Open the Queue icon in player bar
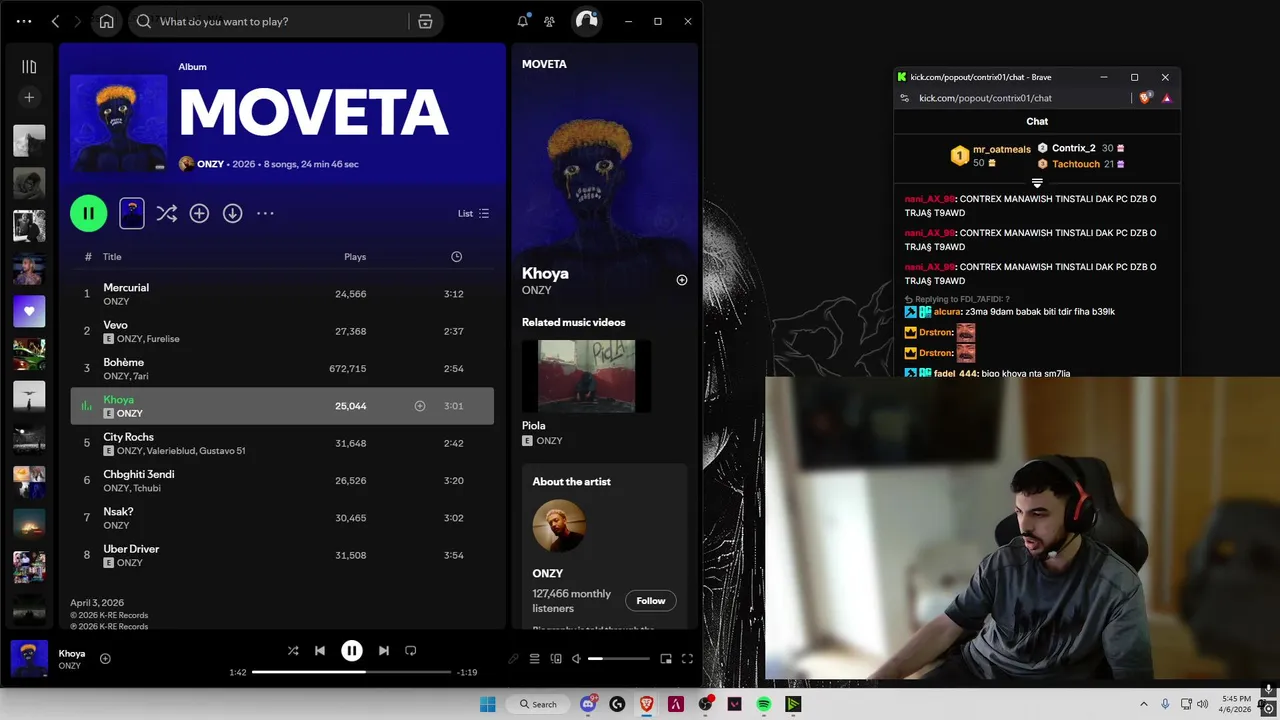Image resolution: width=1280 pixels, height=720 pixels. point(534,658)
